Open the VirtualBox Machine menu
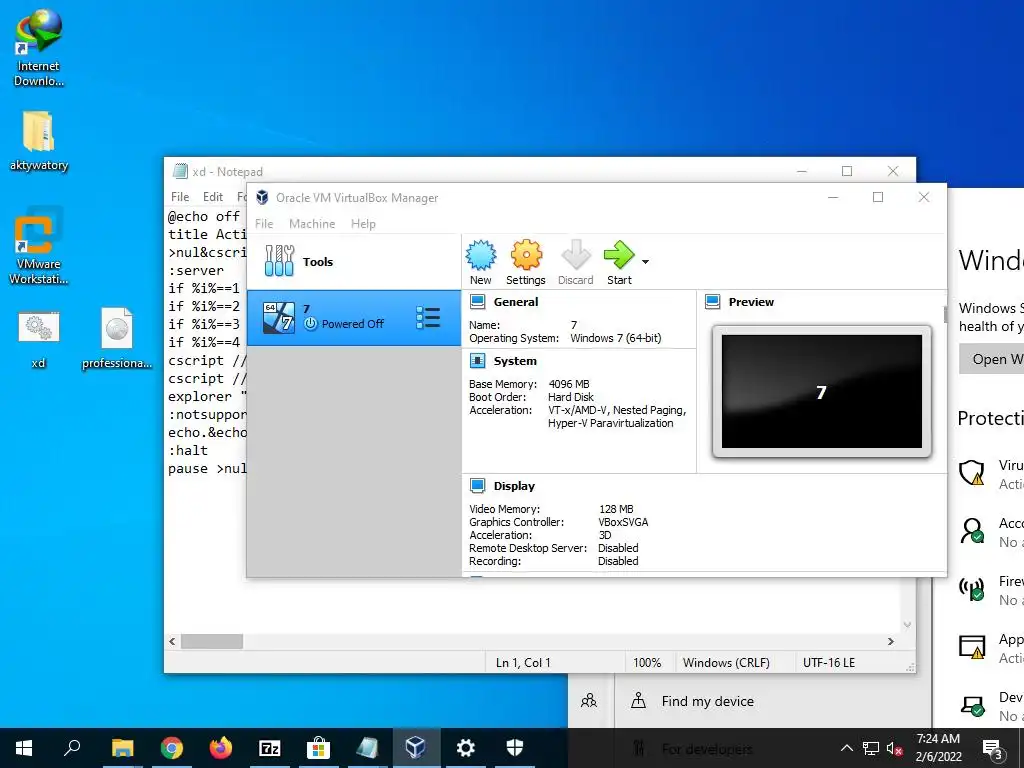This screenshot has width=1024, height=768. (312, 224)
